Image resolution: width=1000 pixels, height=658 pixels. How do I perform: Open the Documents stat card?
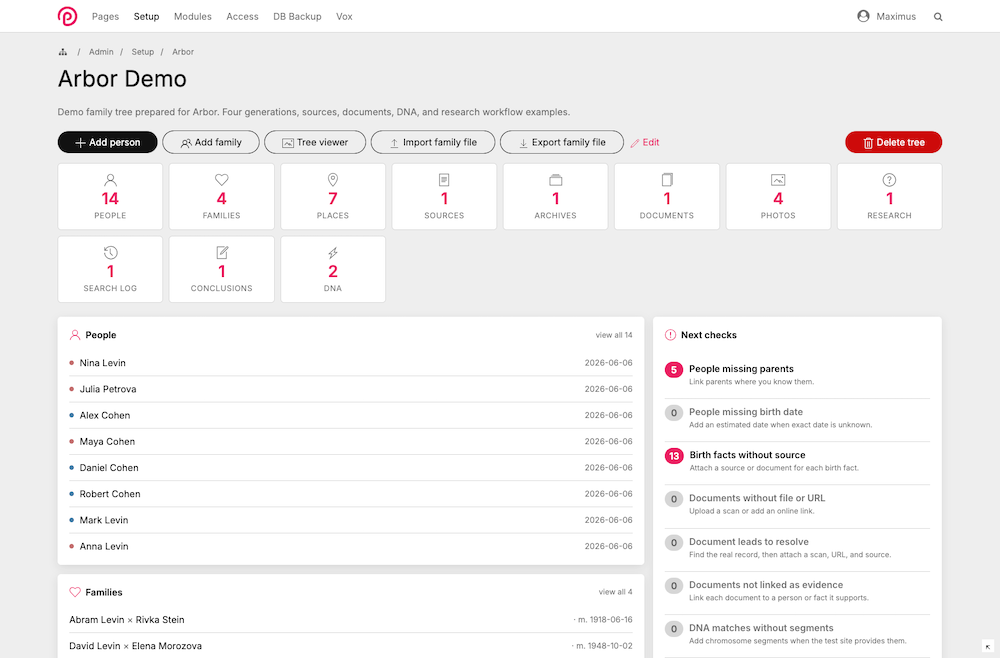coord(666,196)
